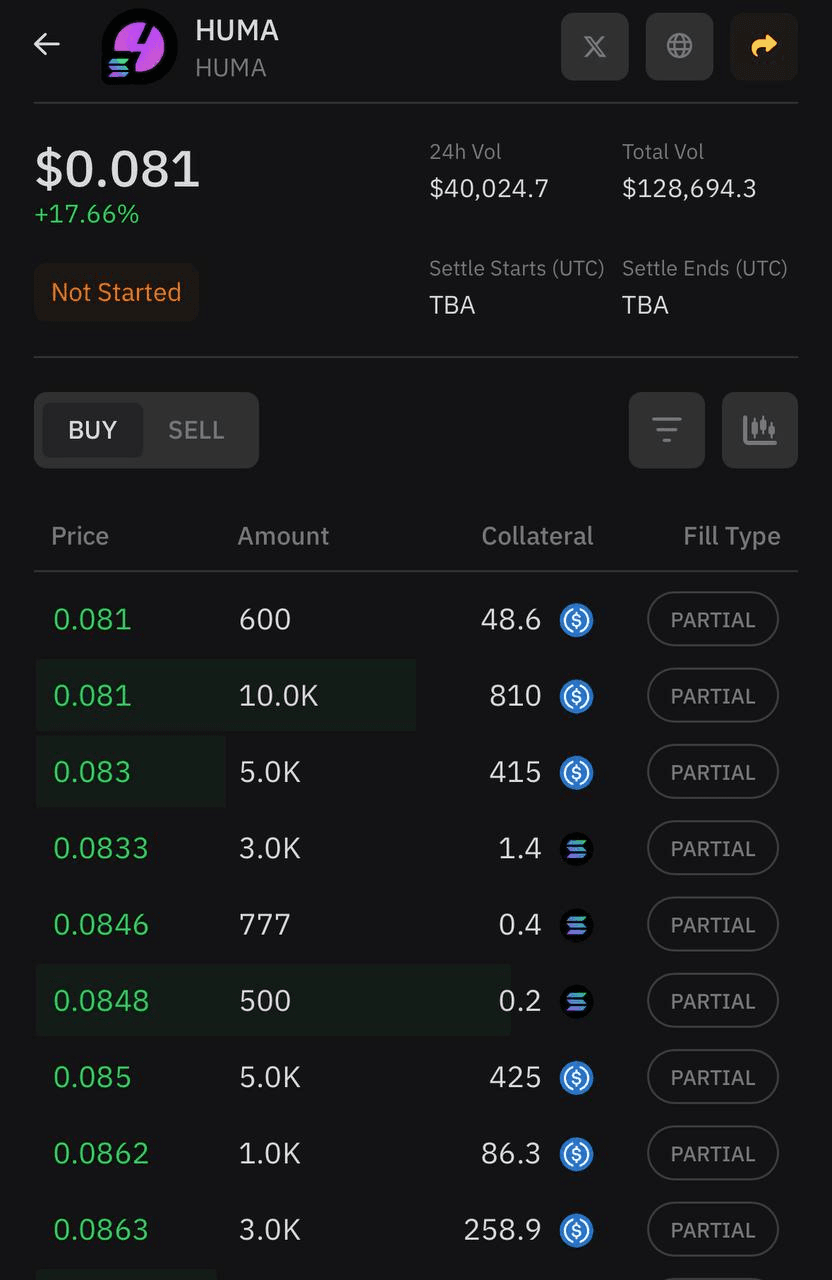Click the gray HUMA ticker subtitle
Viewport: 832px width, 1280px height.
pos(231,68)
